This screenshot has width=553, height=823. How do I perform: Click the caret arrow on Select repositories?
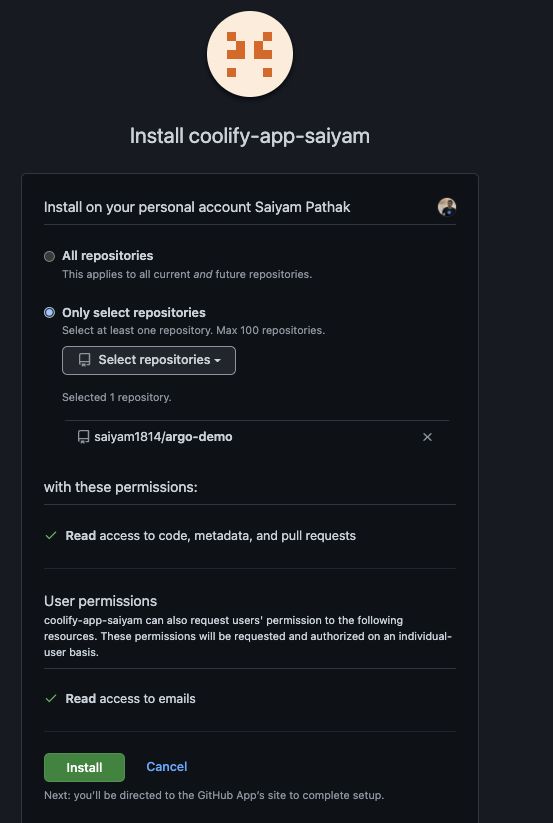(x=217, y=361)
